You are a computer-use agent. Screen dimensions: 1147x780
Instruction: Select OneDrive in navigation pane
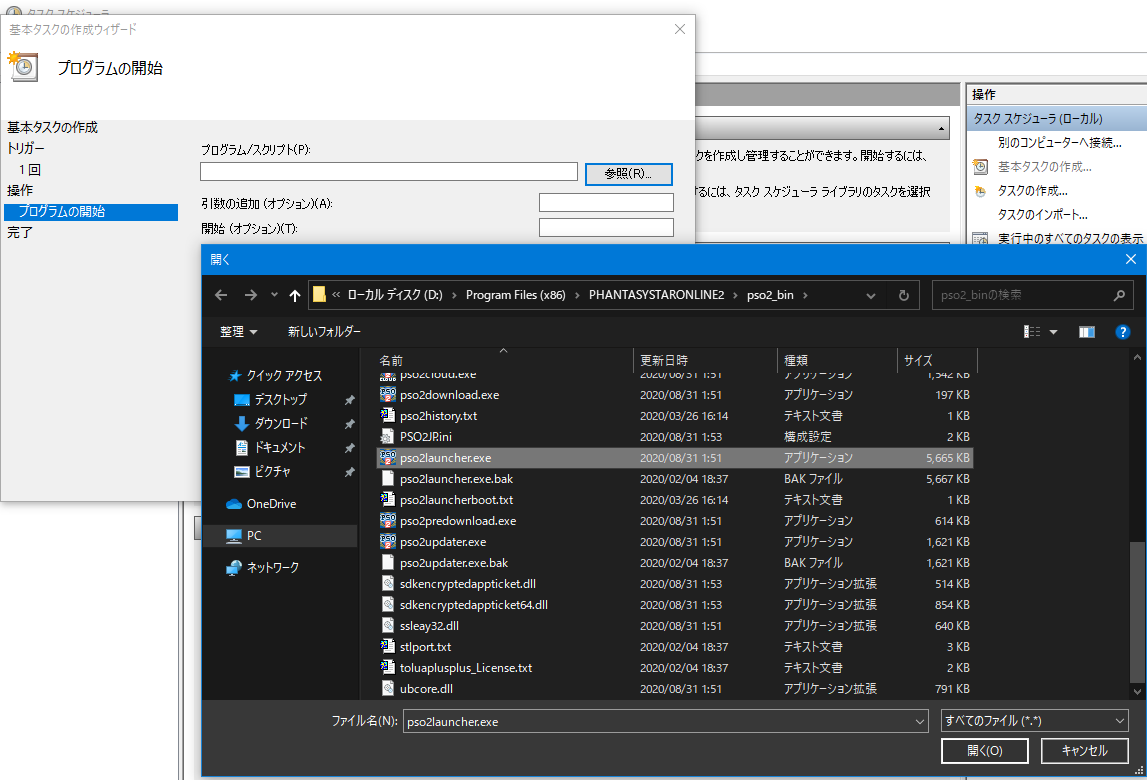pyautogui.click(x=271, y=503)
